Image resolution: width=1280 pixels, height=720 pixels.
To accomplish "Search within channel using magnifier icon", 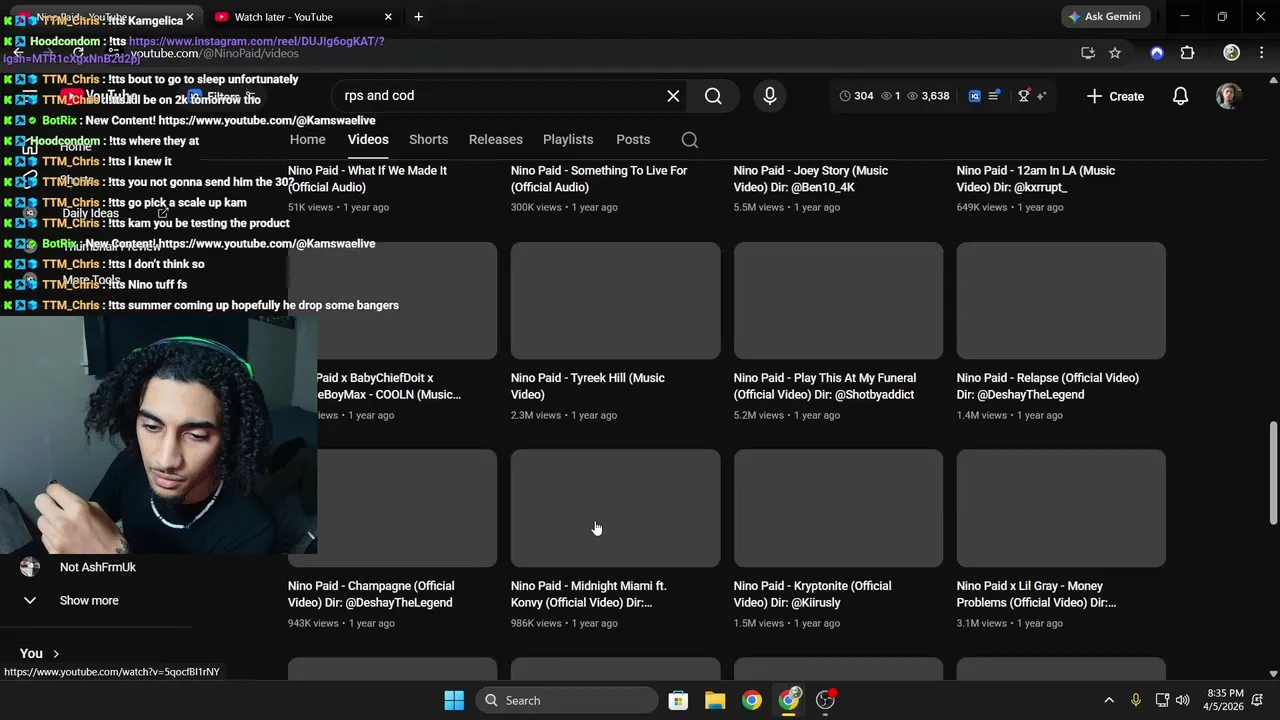I will [690, 140].
